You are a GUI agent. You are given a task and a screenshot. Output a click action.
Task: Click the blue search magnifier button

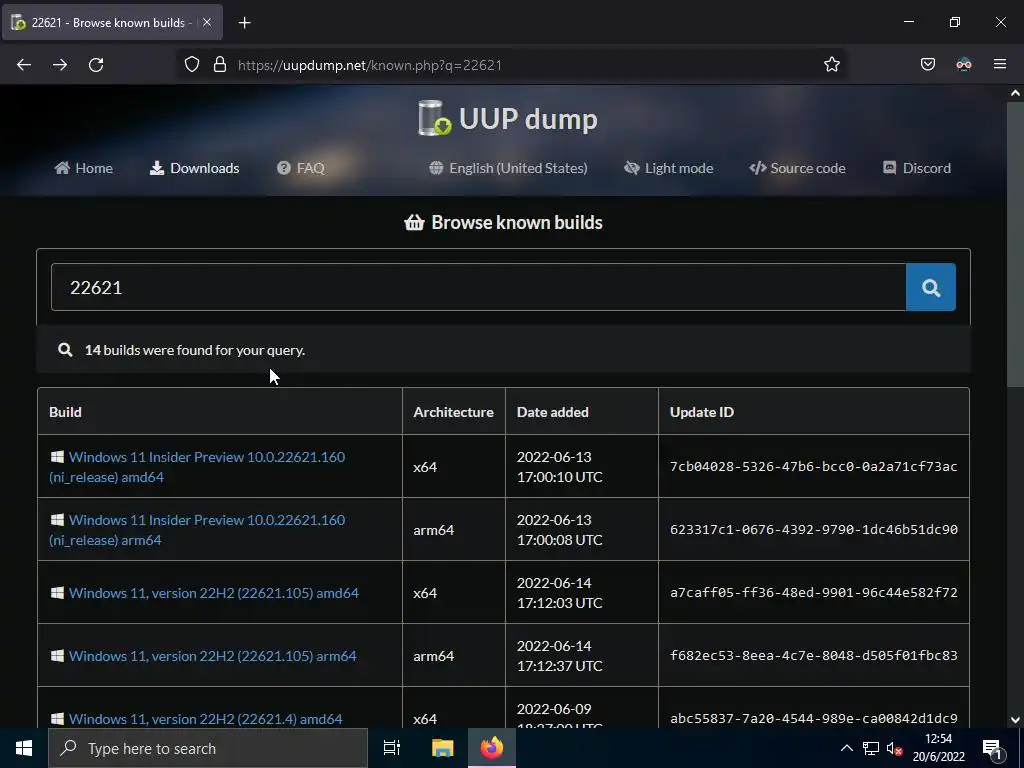[x=931, y=287]
